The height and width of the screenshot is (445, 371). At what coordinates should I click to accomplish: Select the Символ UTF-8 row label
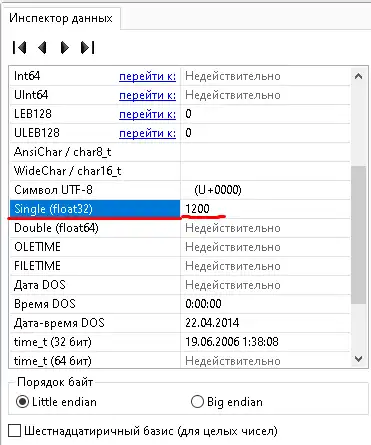coord(53,190)
